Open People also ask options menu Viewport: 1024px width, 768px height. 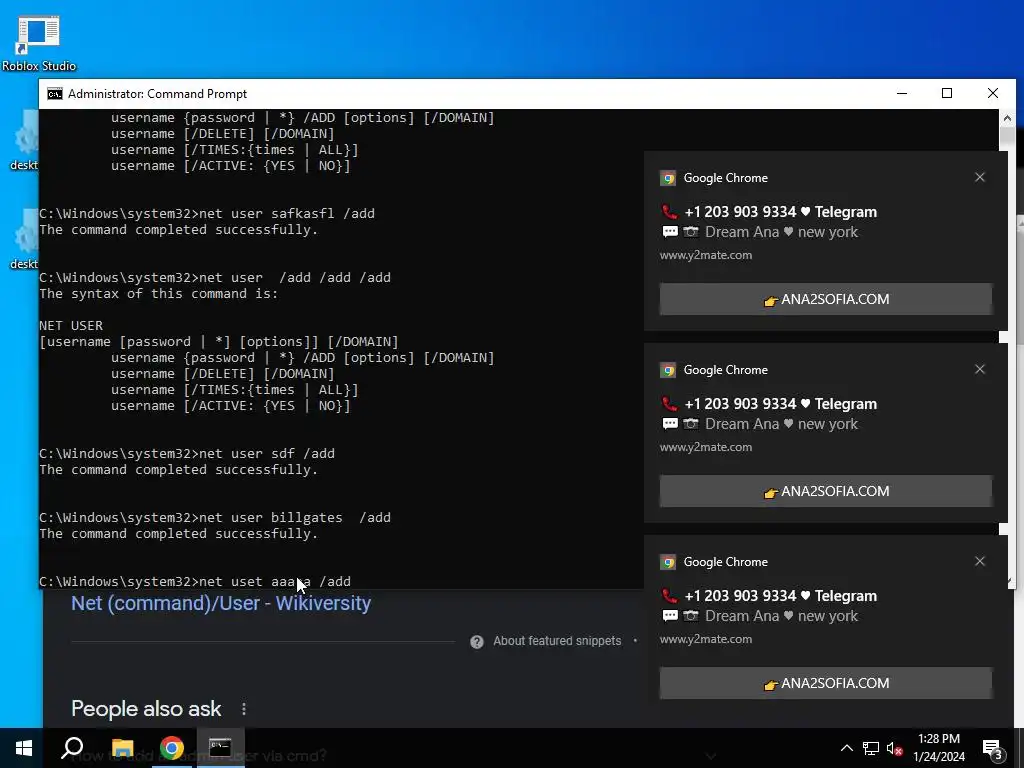(244, 709)
